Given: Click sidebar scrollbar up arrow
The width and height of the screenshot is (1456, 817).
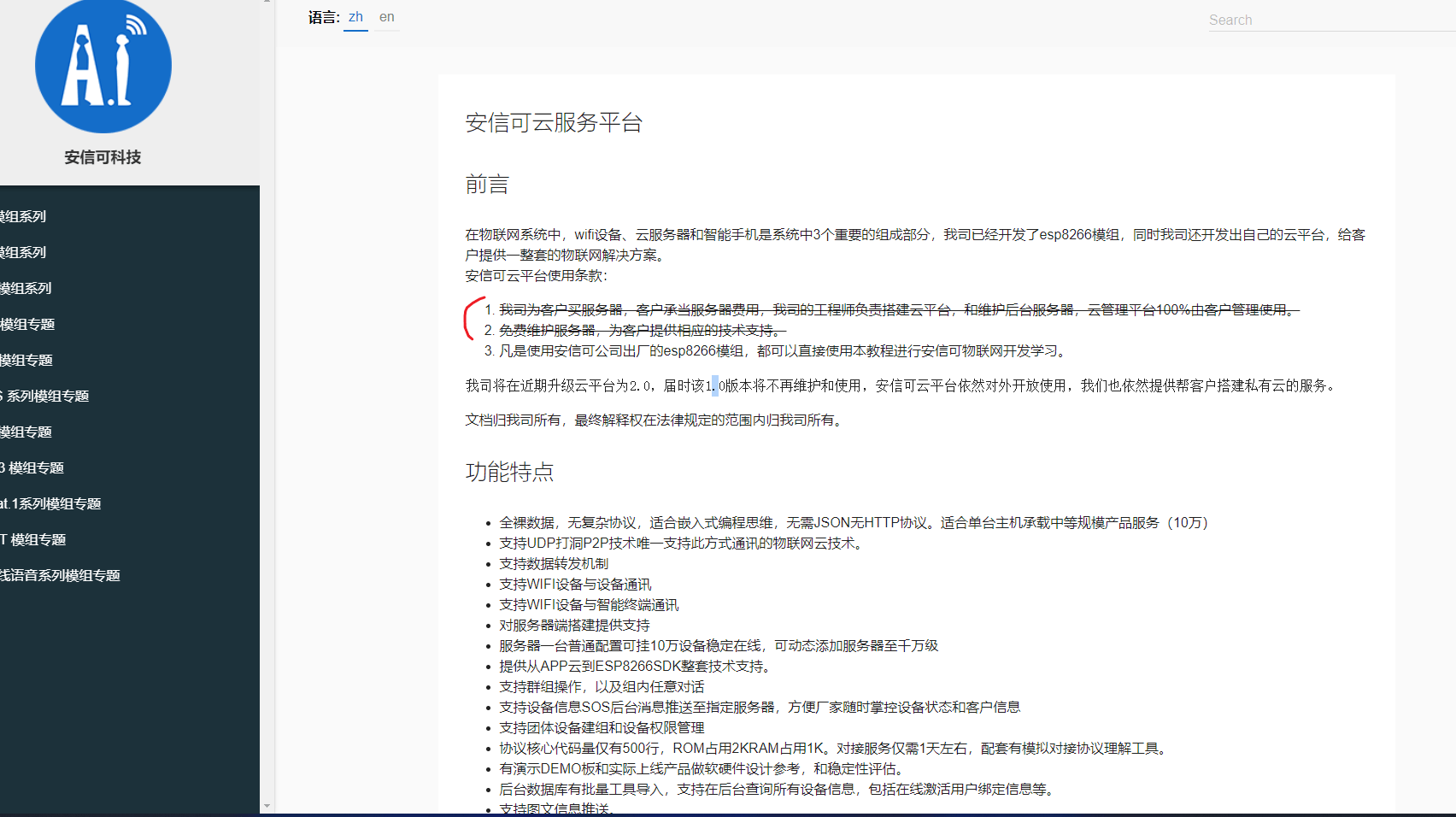Looking at the screenshot, I should pos(267,3).
